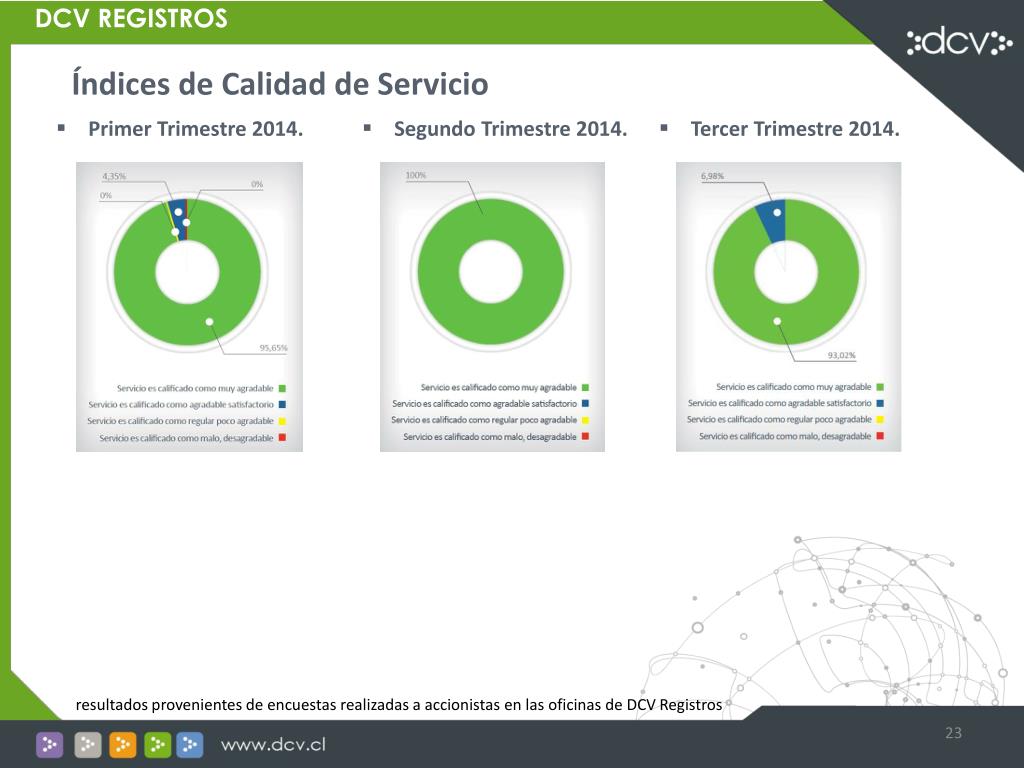Screen dimensions: 1024x768
Task: Click 'muy agradable' legend text in third chart
Action: click(793, 387)
